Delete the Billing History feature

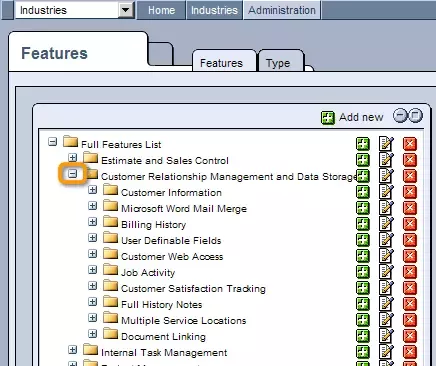coord(410,224)
